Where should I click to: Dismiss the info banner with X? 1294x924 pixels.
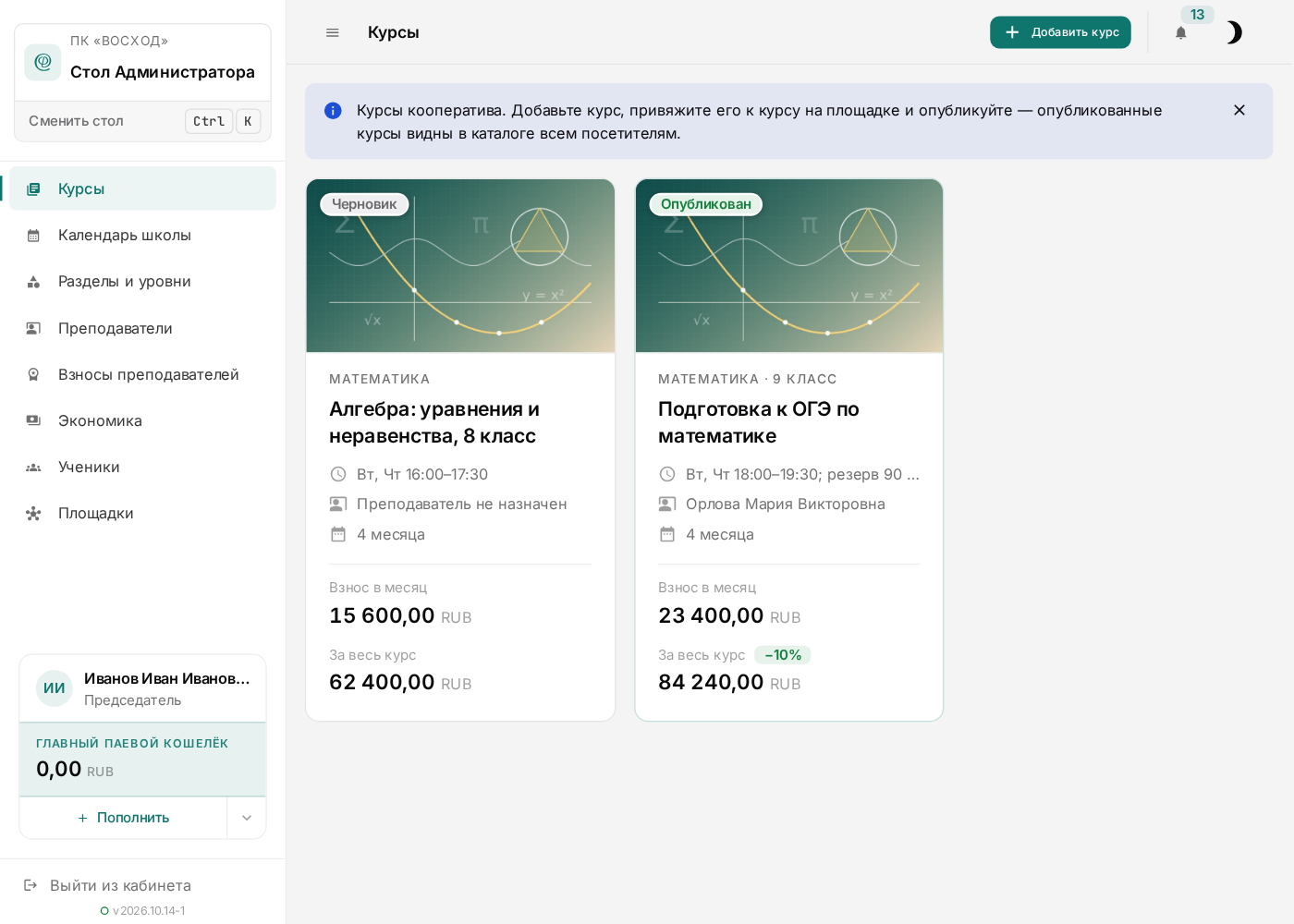(1239, 110)
